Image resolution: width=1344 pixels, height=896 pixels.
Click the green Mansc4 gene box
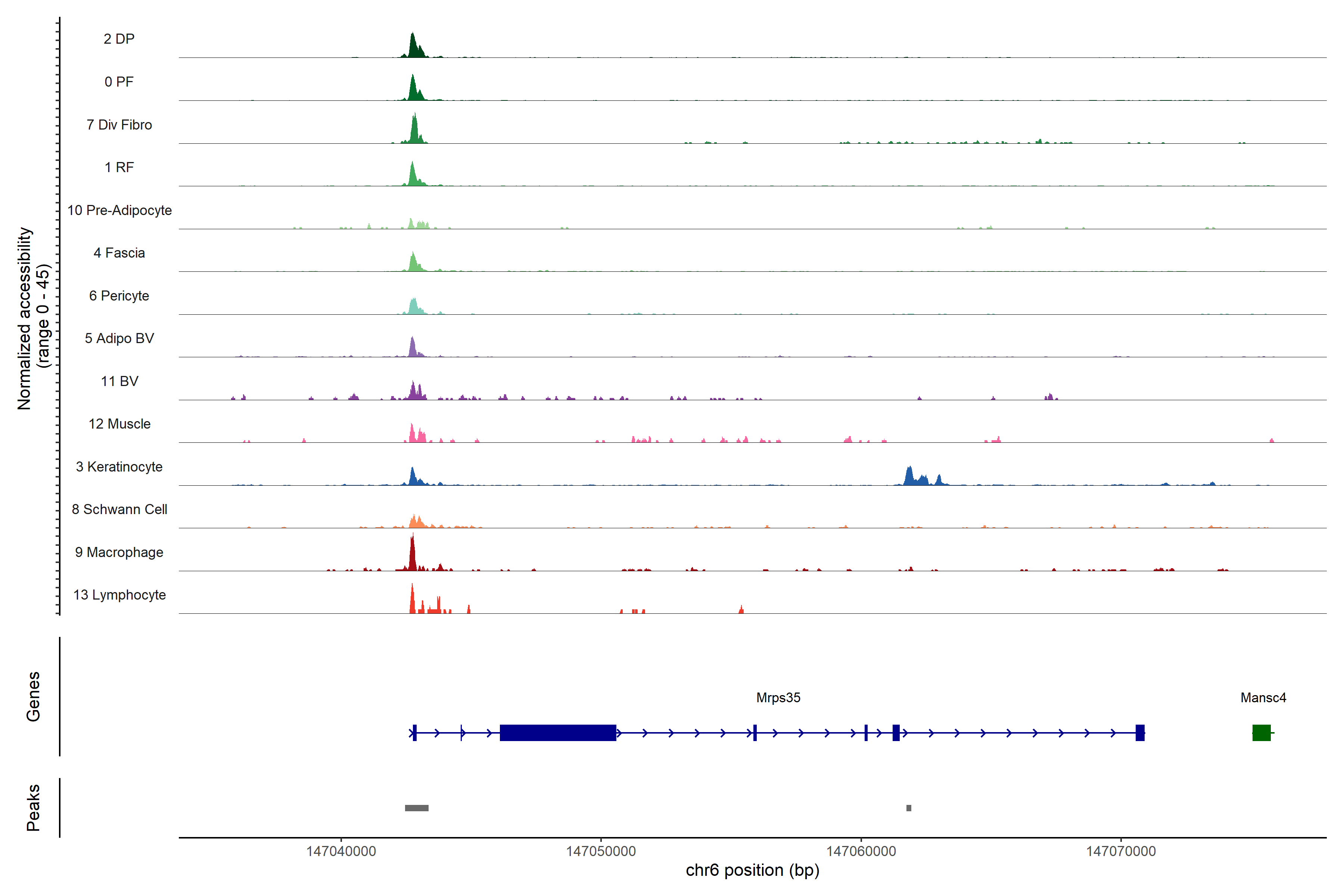click(x=1261, y=732)
